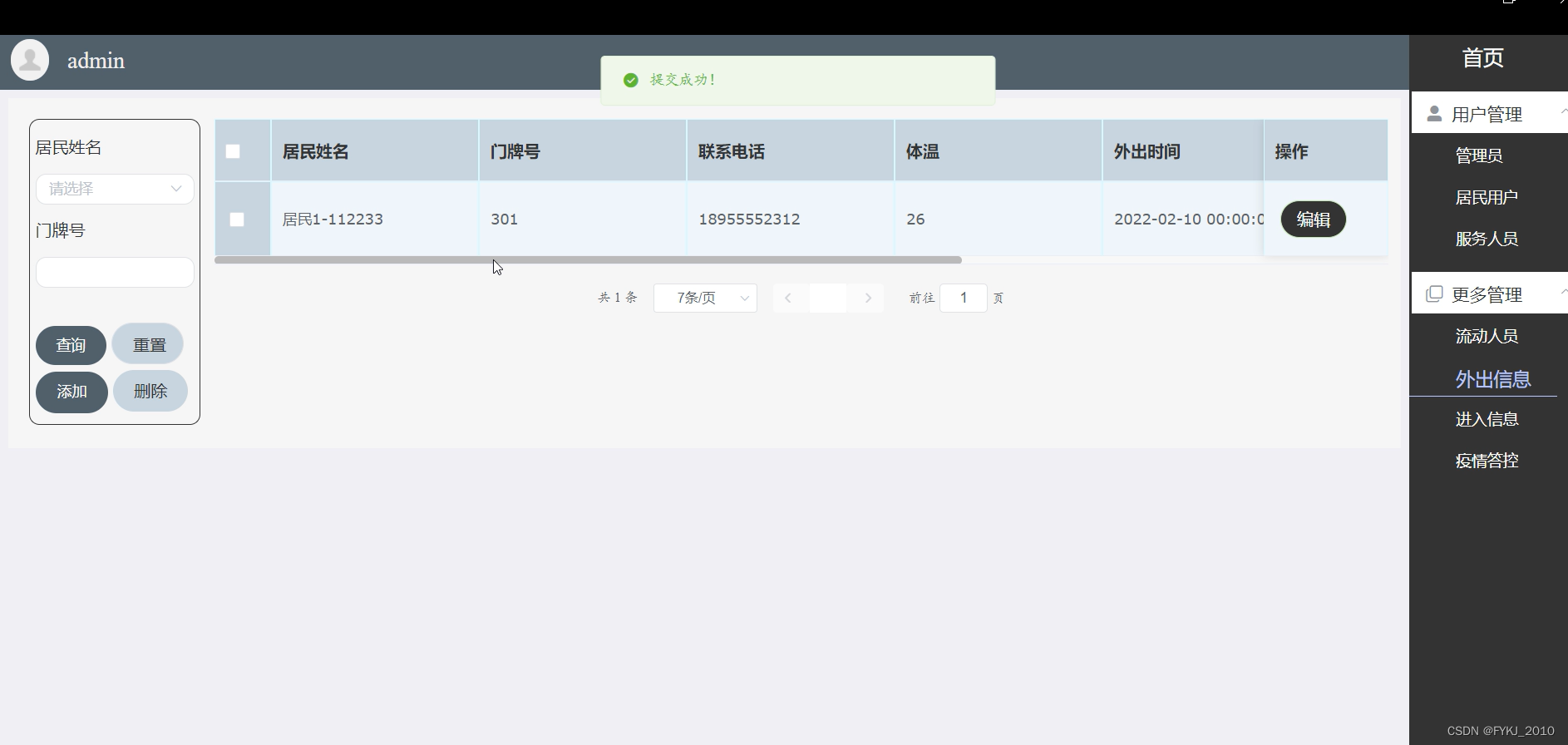Click the 查询 search button
The height and width of the screenshot is (745, 1568).
tap(71, 345)
